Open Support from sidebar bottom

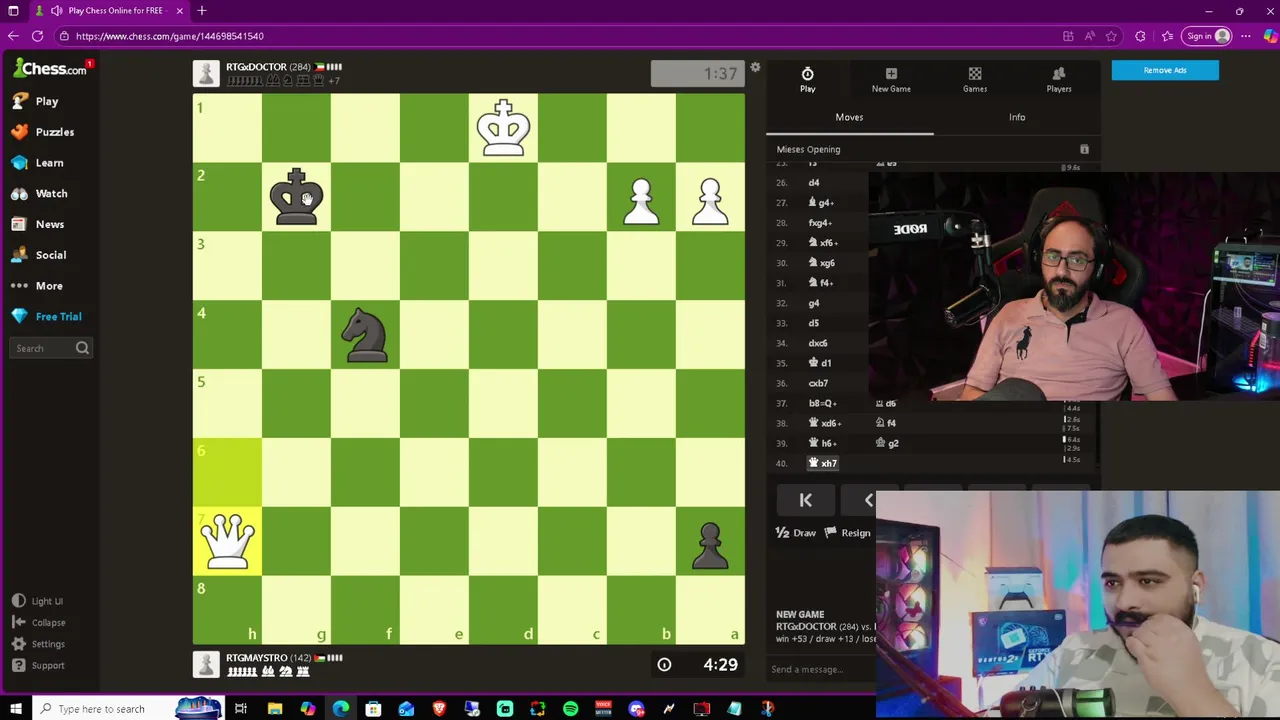point(39,665)
